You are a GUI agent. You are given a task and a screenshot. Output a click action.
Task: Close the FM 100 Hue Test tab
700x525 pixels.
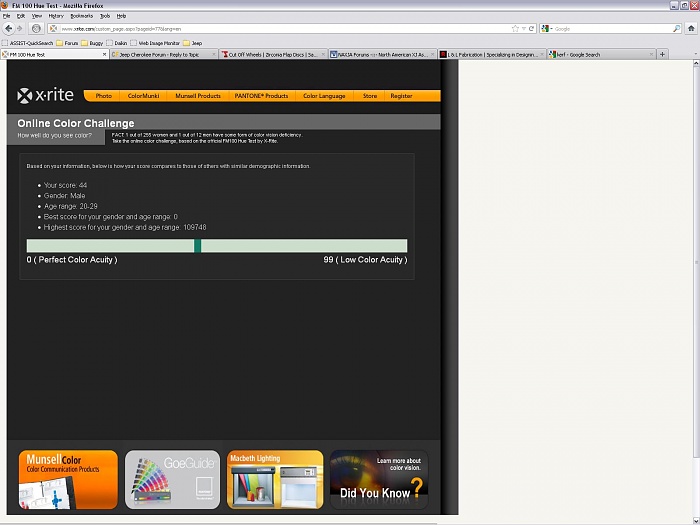104,54
